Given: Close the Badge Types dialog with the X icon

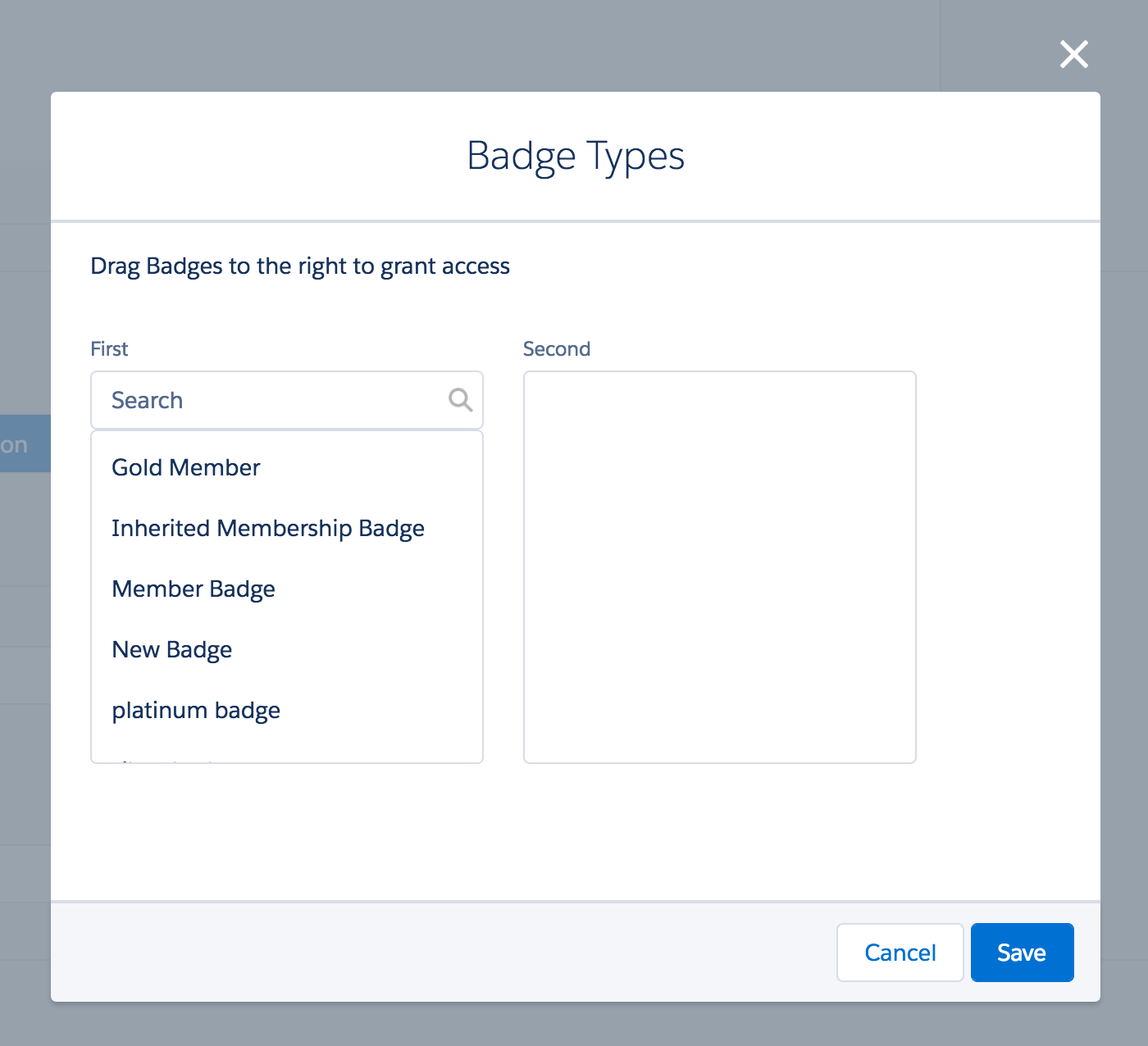Looking at the screenshot, I should (1073, 55).
